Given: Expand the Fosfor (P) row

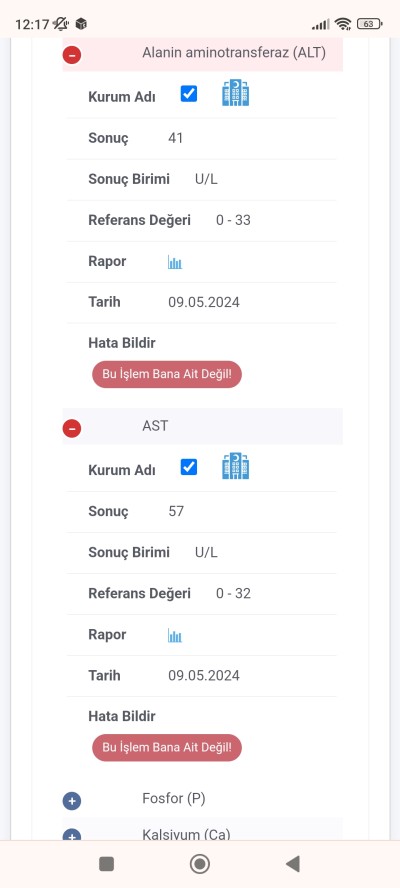Looking at the screenshot, I should (x=72, y=801).
